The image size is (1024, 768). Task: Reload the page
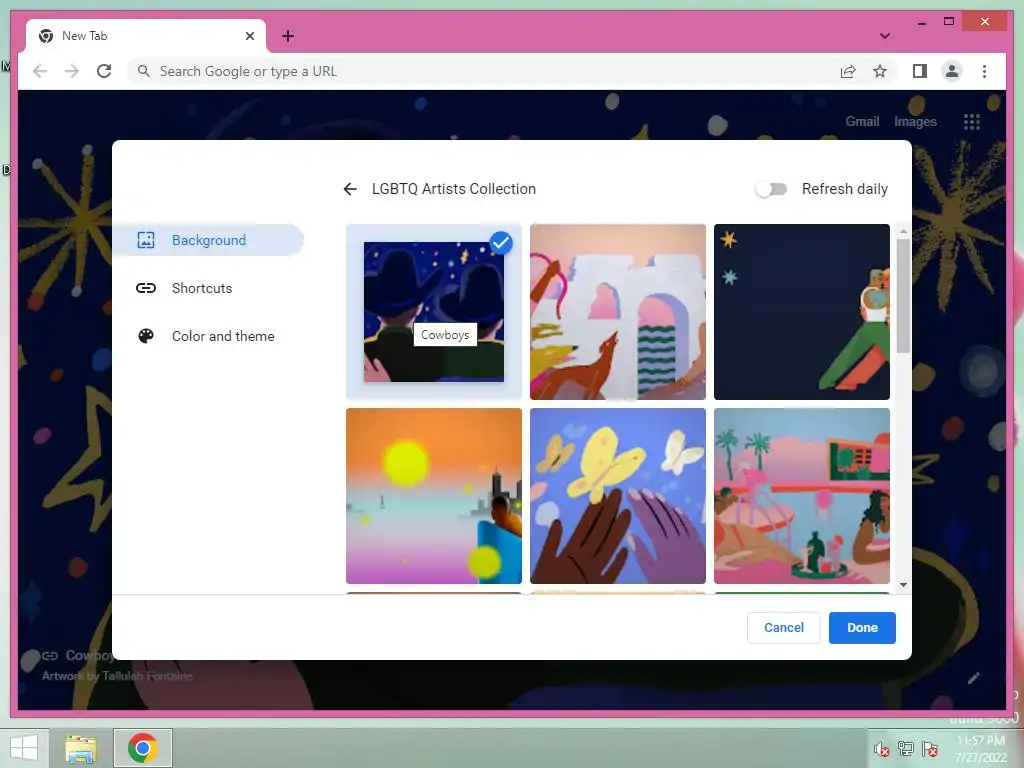pos(104,71)
